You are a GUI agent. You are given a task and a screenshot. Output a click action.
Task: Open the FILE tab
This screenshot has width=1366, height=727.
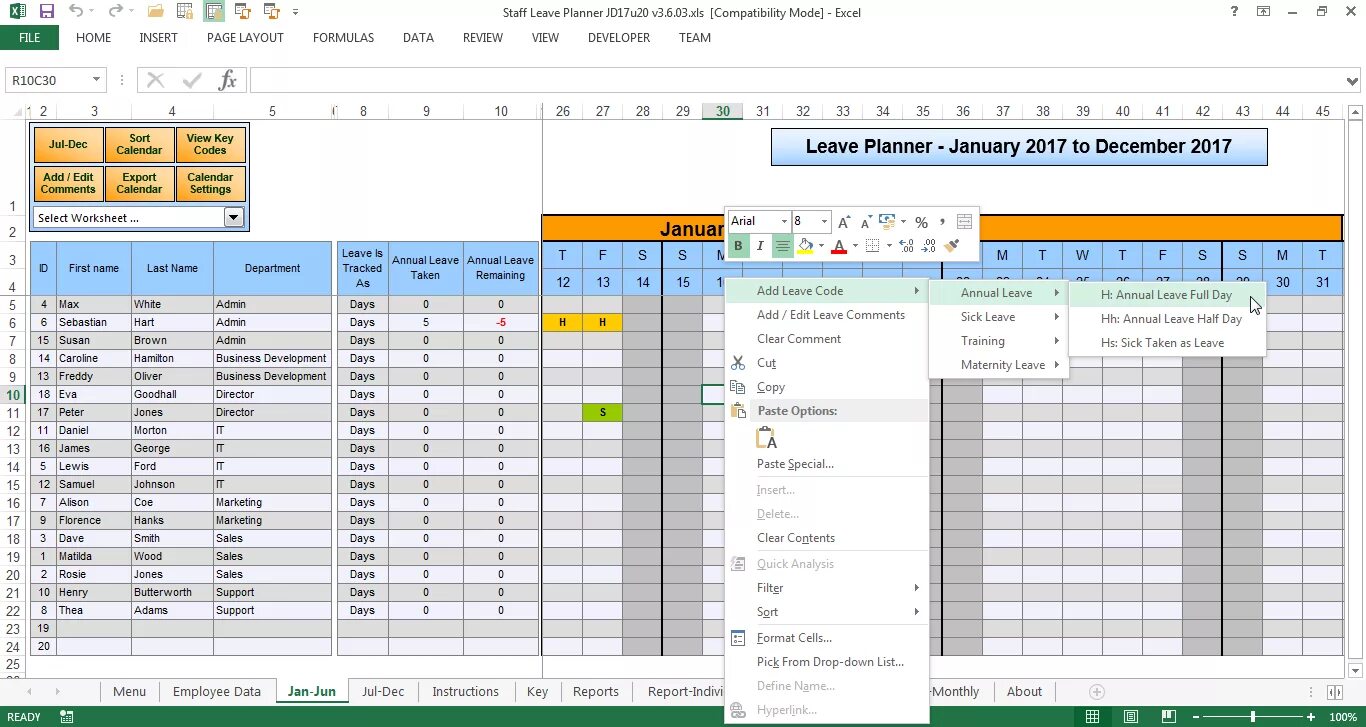pyautogui.click(x=29, y=38)
